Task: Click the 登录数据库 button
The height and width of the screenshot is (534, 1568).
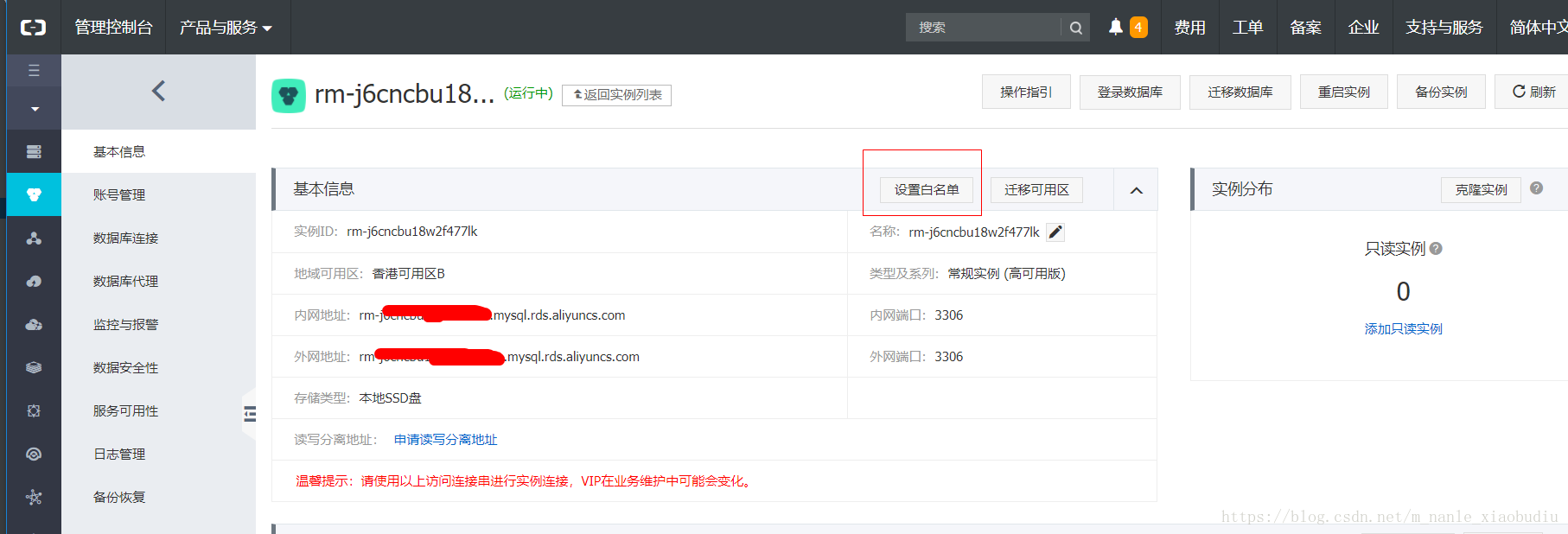Action: 1130,92
